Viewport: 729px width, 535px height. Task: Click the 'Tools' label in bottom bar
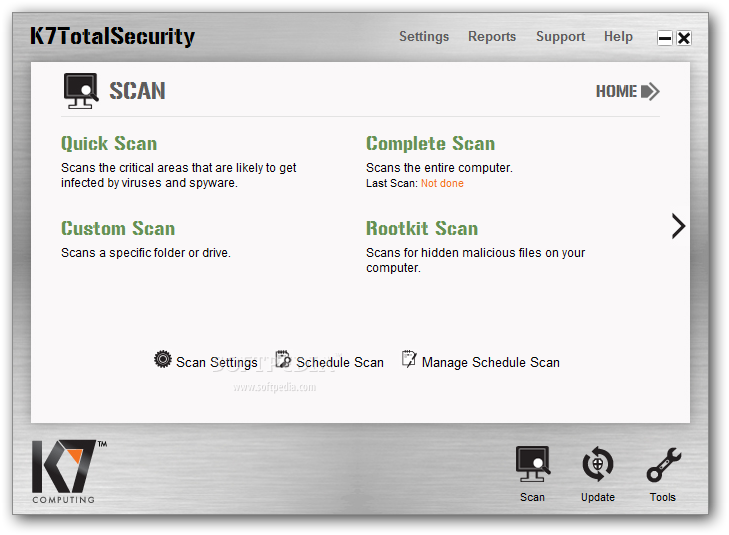663,497
